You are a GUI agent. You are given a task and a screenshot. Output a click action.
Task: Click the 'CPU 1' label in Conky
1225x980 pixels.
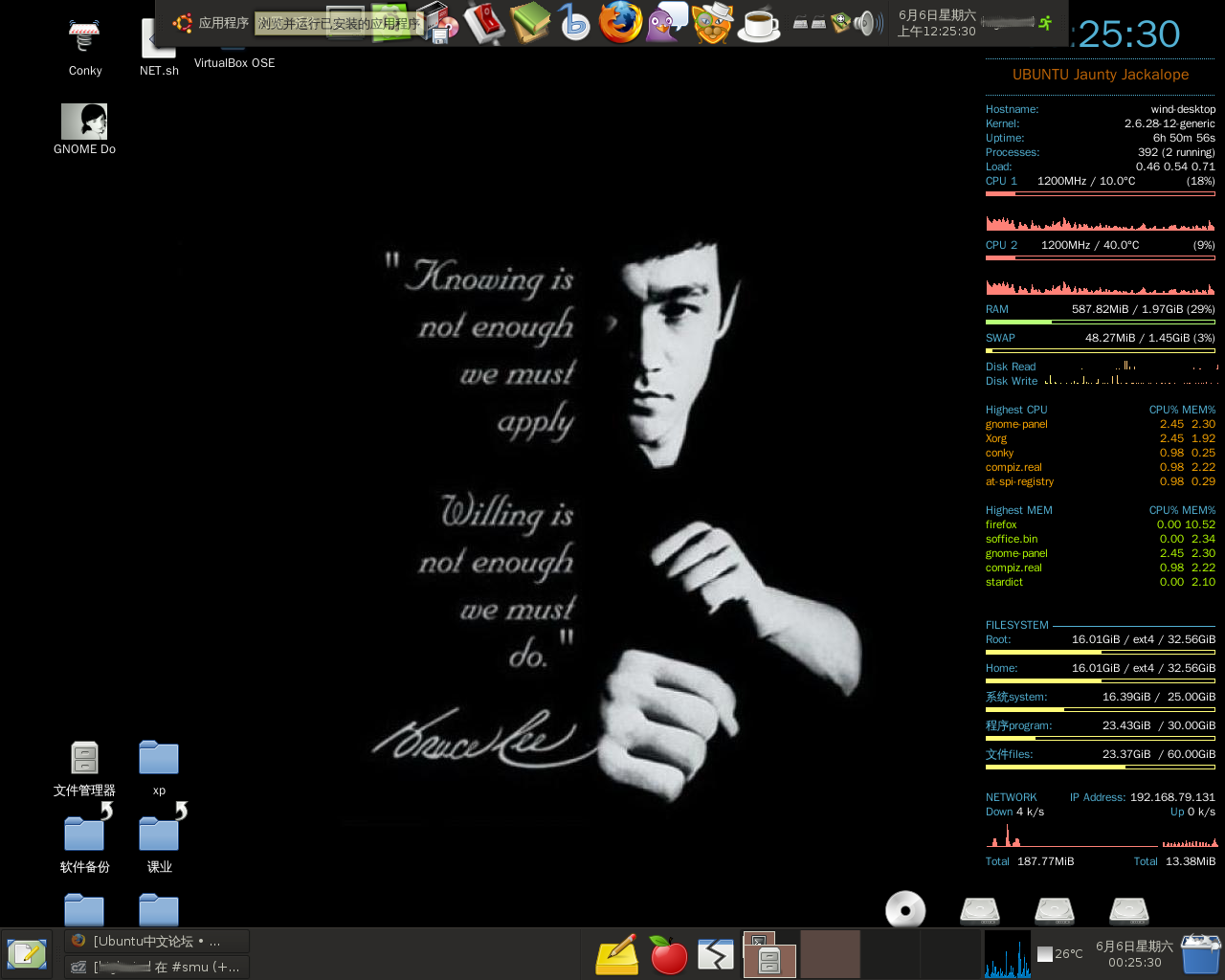click(x=1001, y=181)
